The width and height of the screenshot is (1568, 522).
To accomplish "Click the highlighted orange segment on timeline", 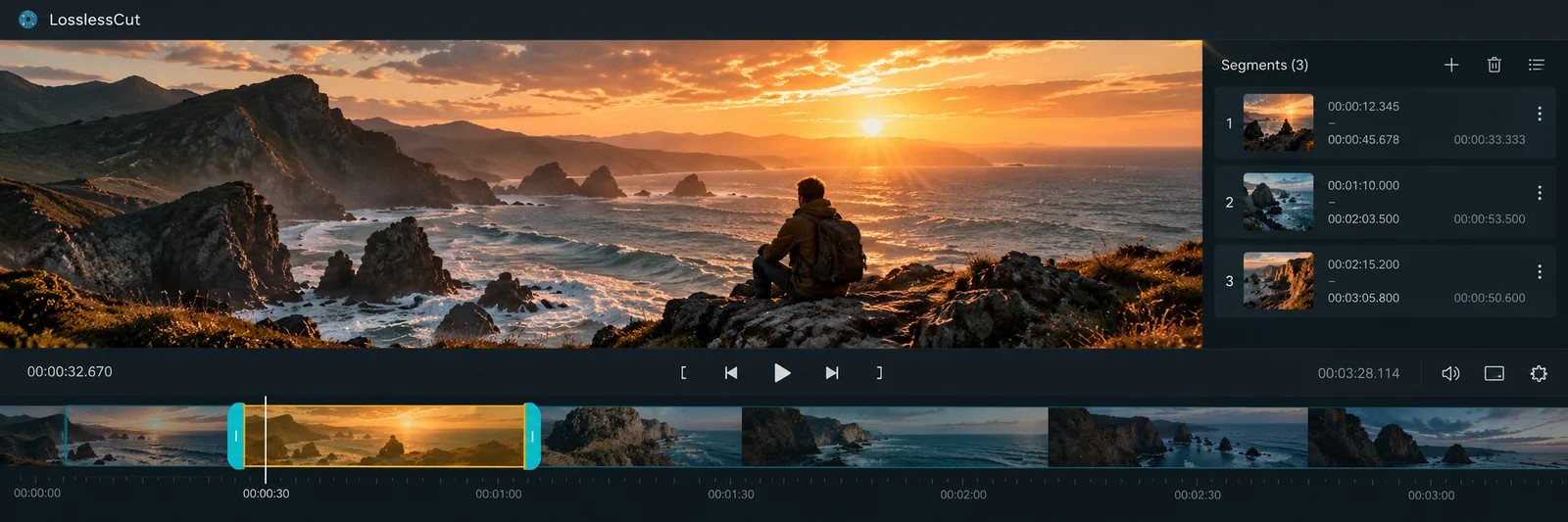I will [384, 436].
